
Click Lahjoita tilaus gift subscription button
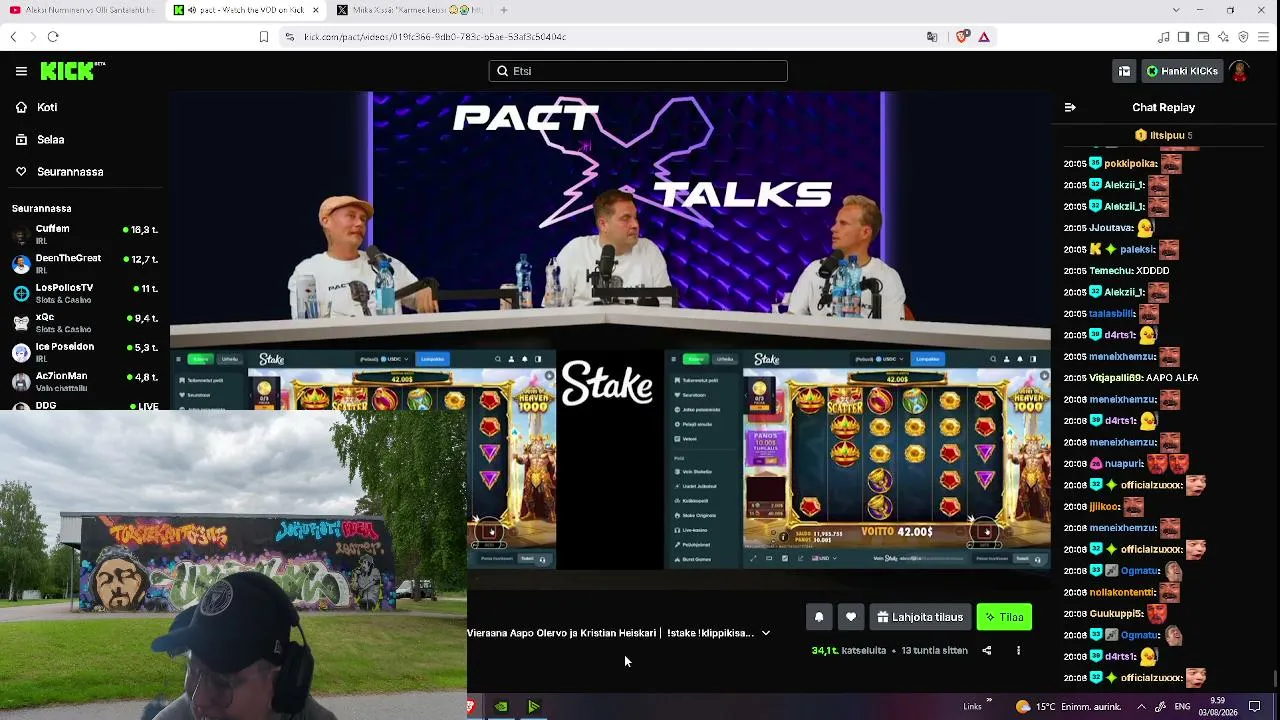click(x=920, y=617)
